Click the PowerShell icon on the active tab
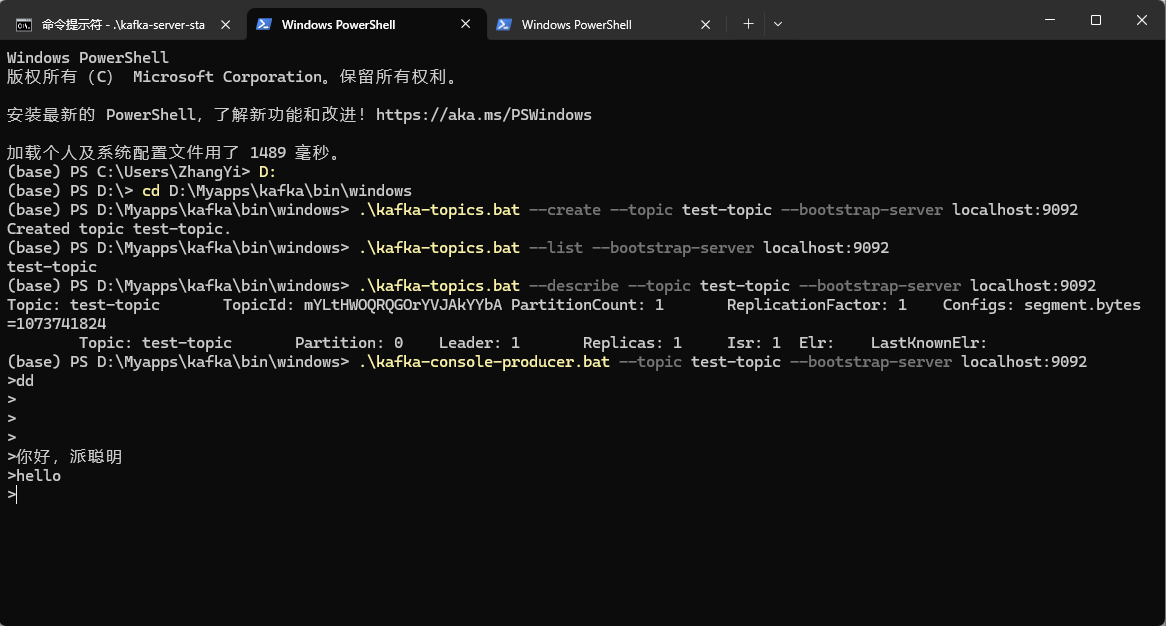 [263, 25]
